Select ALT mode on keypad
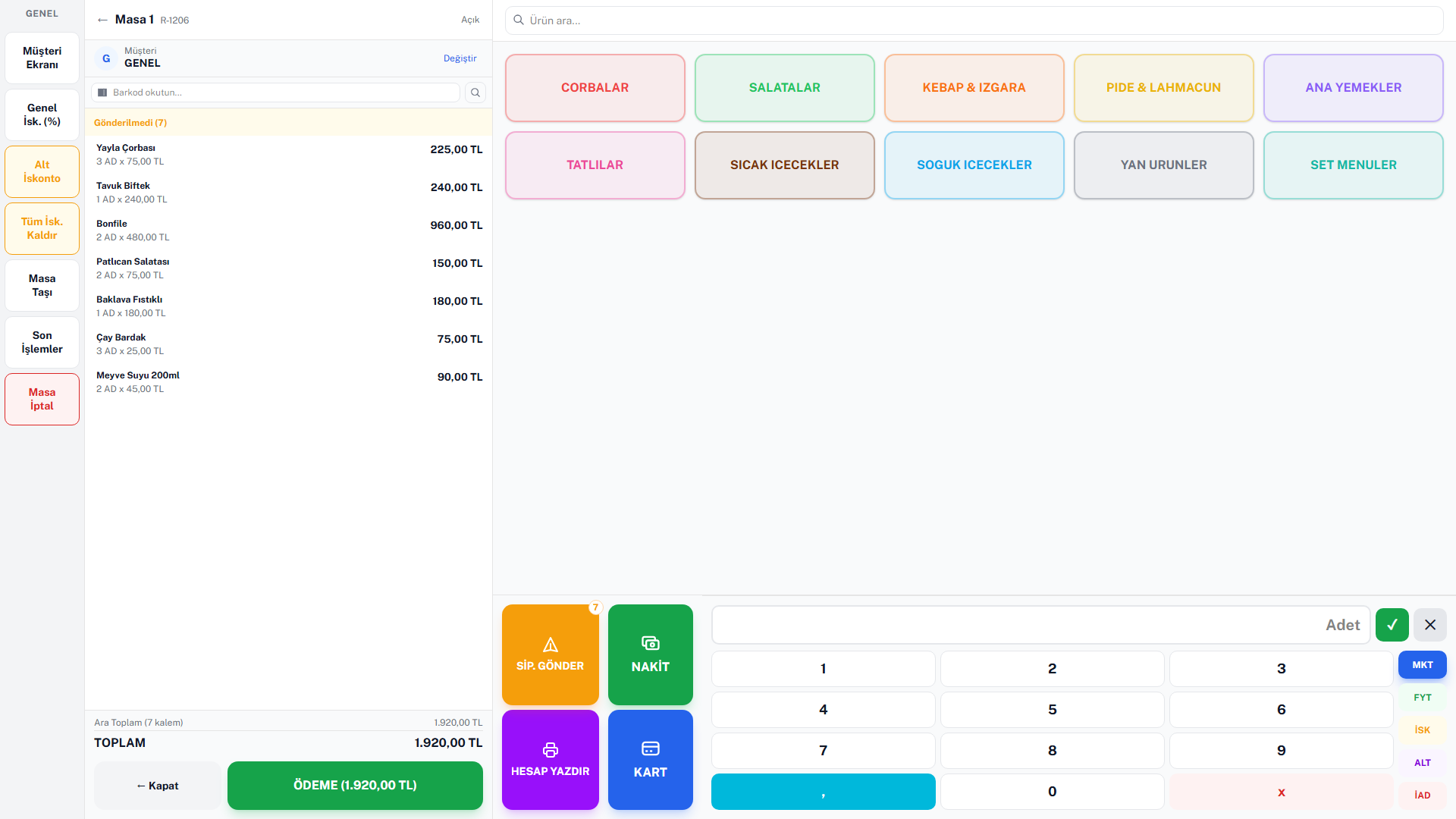This screenshot has height=819, width=1456. (x=1423, y=763)
